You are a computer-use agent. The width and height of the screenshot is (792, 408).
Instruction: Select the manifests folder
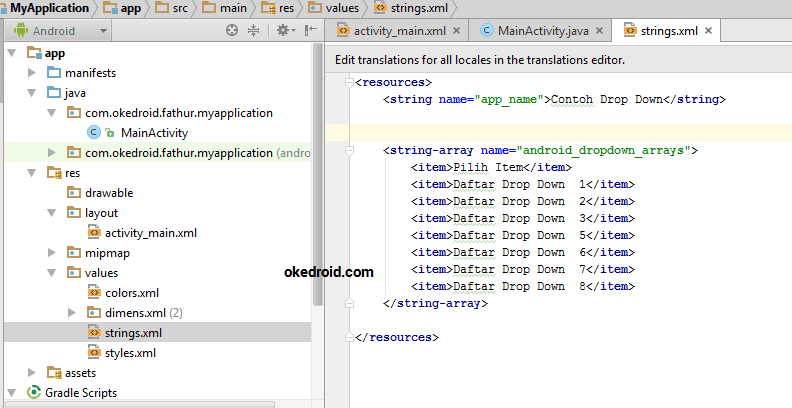tap(90, 73)
